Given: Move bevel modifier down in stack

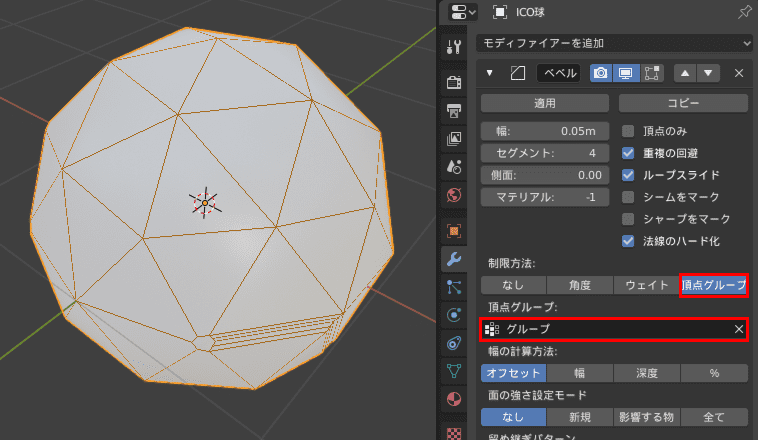Looking at the screenshot, I should [x=708, y=73].
